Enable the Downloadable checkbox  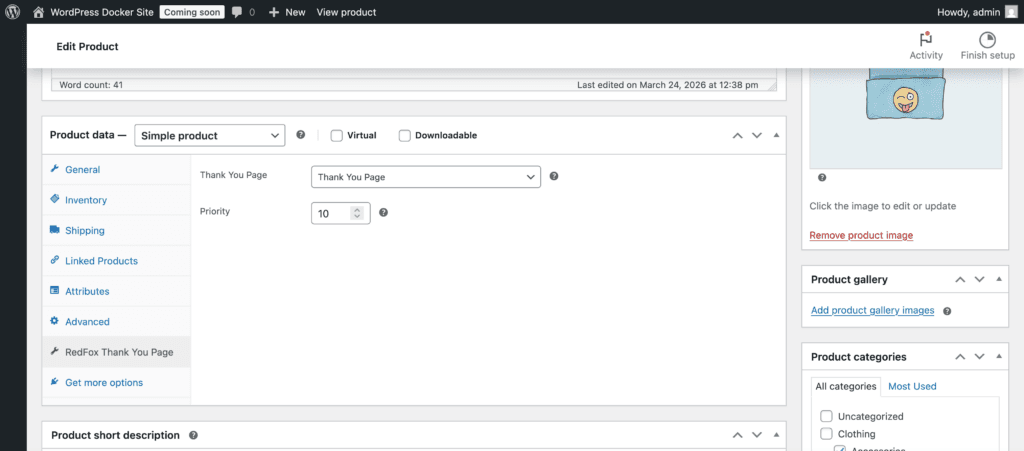405,136
